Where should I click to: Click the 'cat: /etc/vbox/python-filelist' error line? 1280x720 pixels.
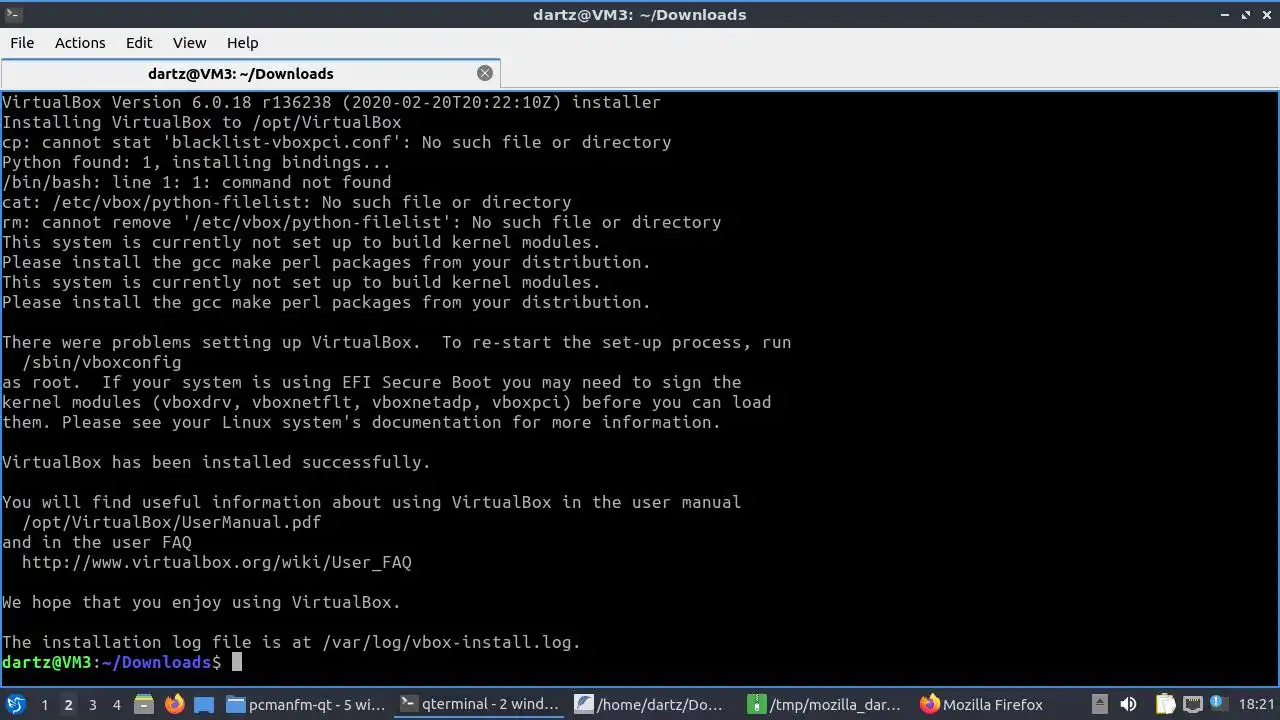click(x=286, y=202)
